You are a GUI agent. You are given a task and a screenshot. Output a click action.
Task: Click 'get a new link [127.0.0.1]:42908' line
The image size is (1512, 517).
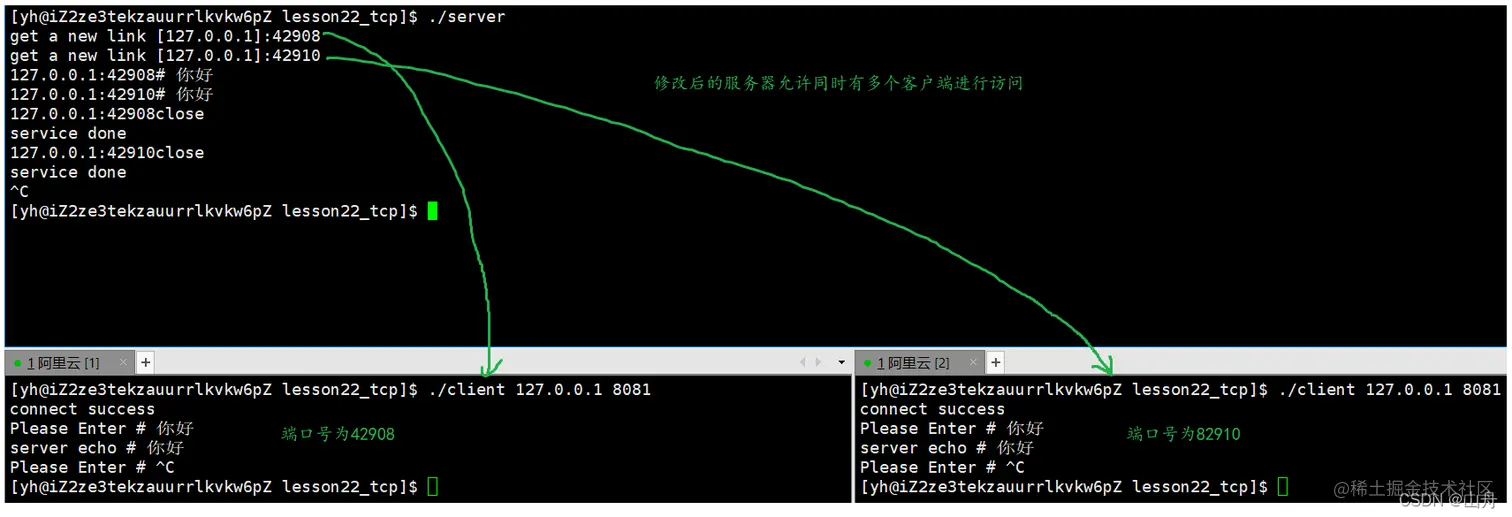165,36
